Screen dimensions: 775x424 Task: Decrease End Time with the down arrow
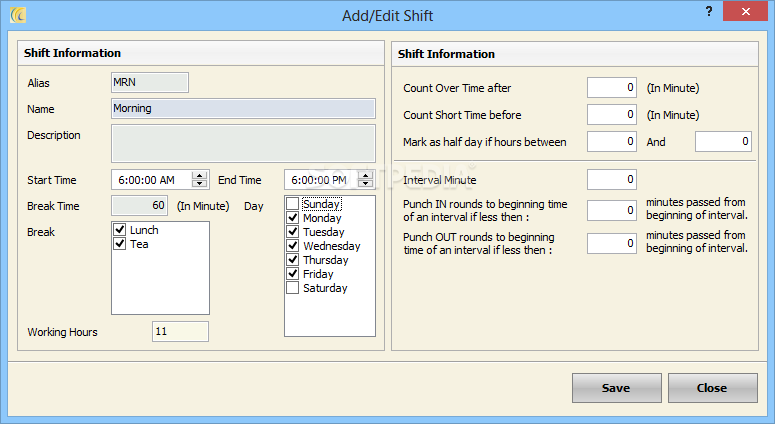(366, 184)
